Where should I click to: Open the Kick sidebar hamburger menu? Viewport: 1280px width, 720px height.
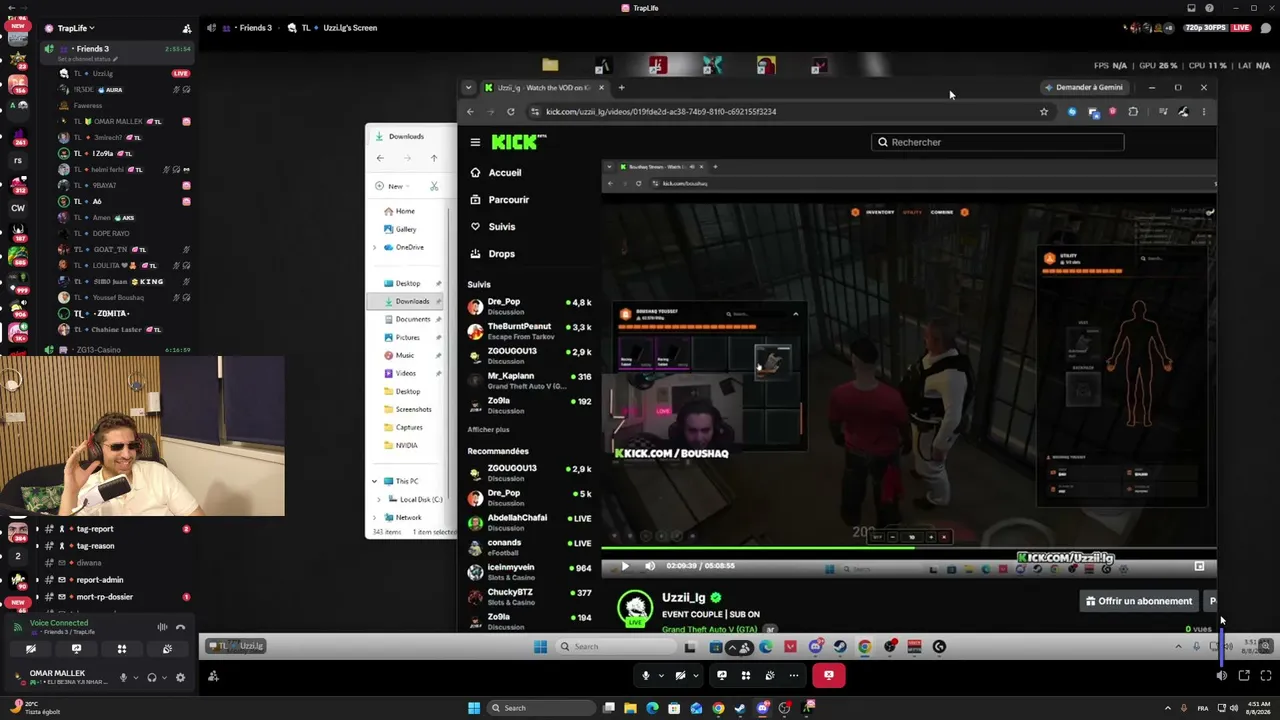(475, 142)
